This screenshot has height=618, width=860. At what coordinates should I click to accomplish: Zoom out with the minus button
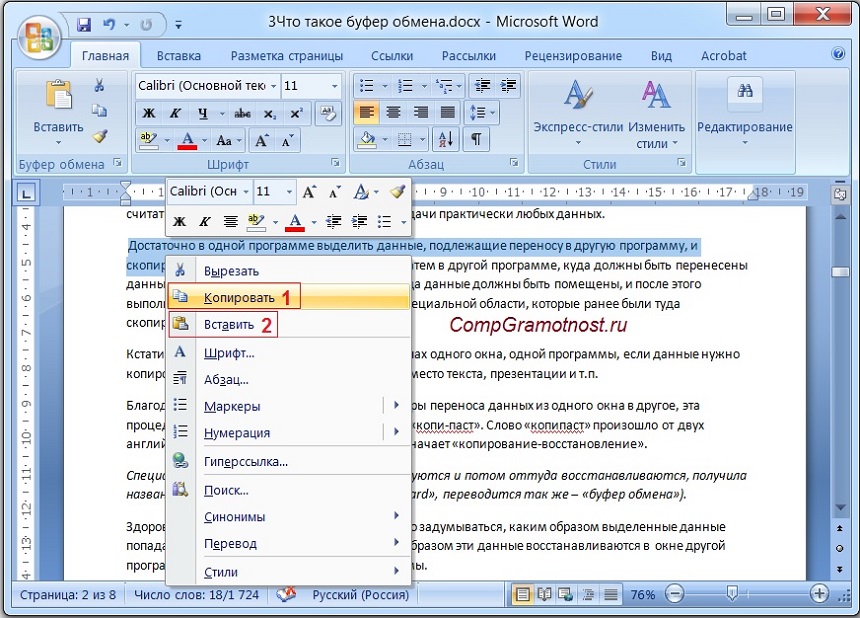tap(675, 593)
